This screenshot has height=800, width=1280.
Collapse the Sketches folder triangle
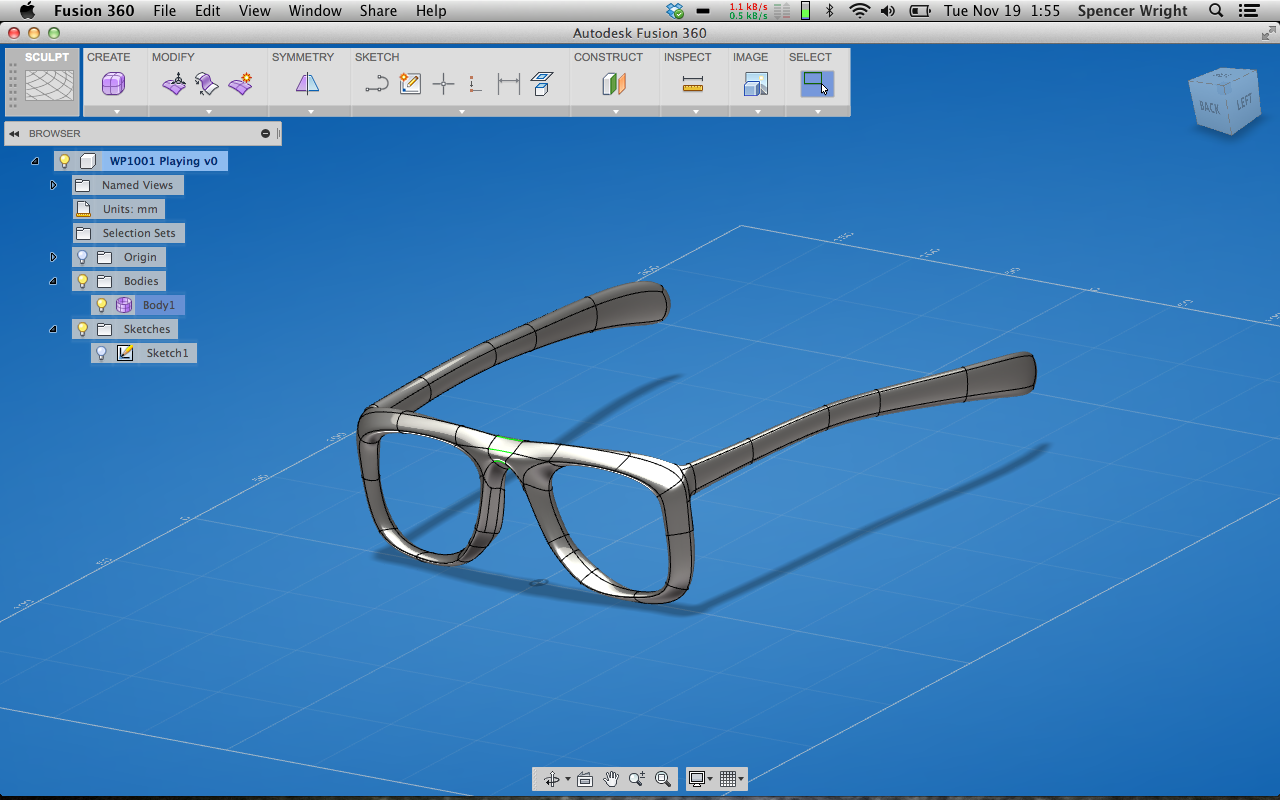(54, 329)
